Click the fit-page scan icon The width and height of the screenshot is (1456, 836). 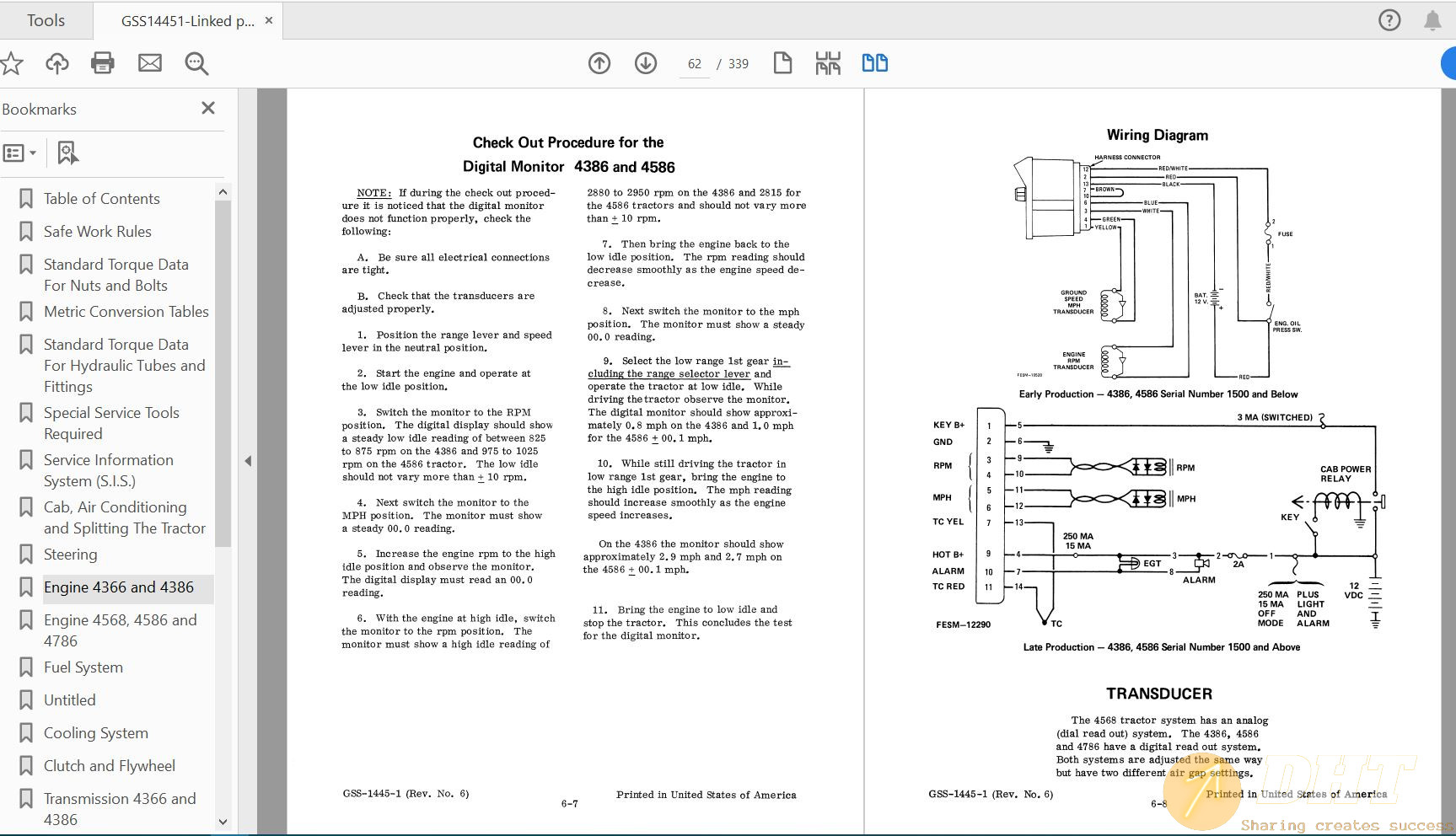(828, 63)
